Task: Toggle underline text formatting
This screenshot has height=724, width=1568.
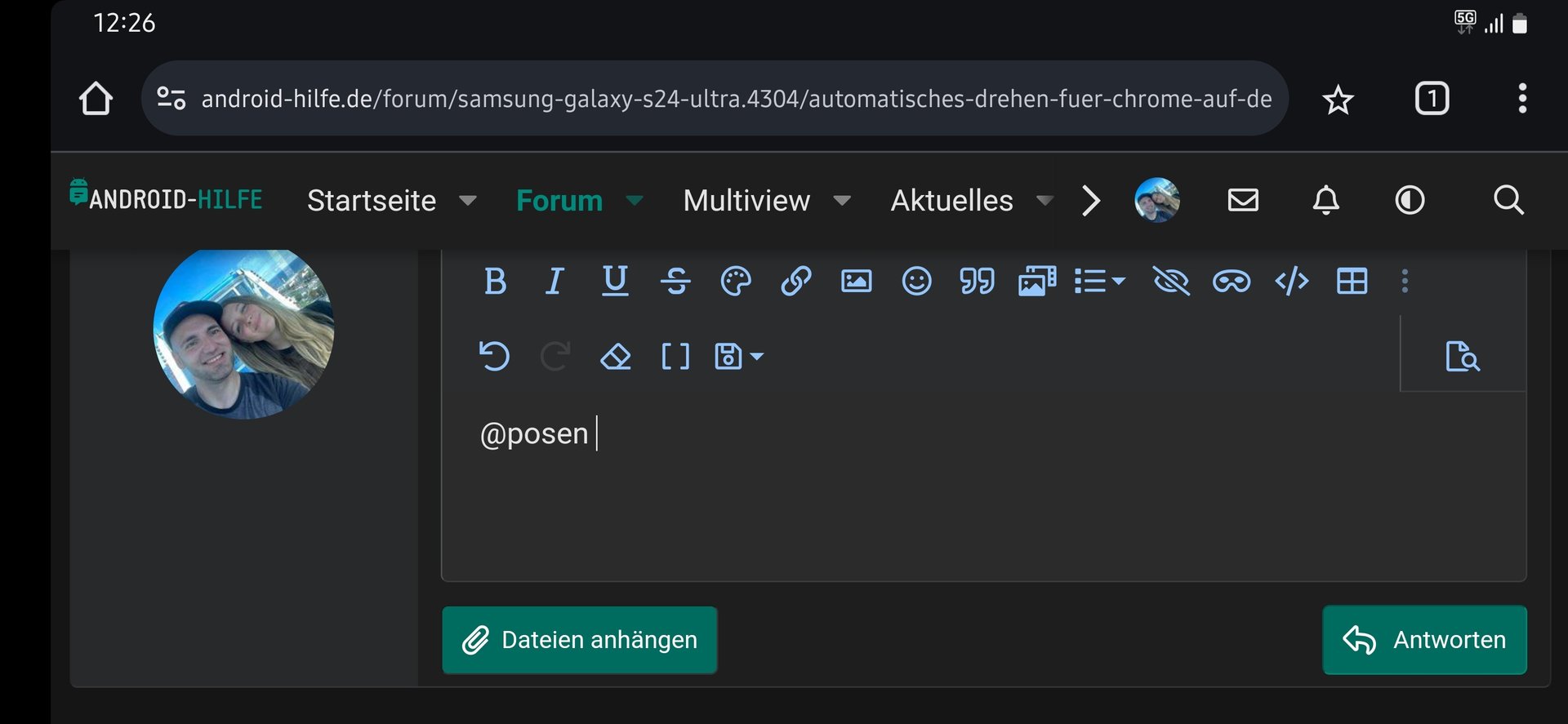Action: point(615,282)
